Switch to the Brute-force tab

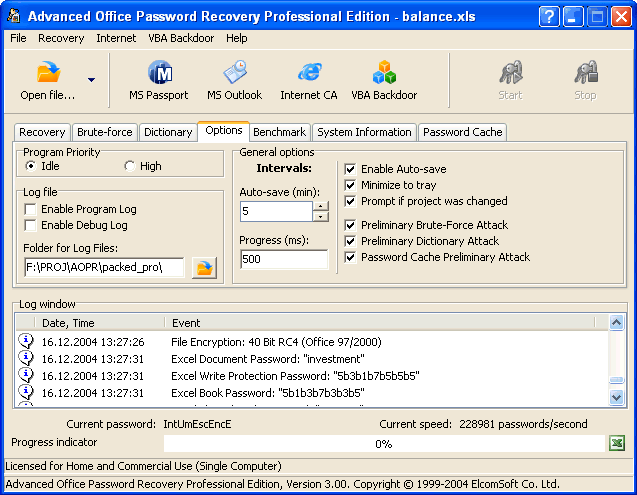coord(105,132)
